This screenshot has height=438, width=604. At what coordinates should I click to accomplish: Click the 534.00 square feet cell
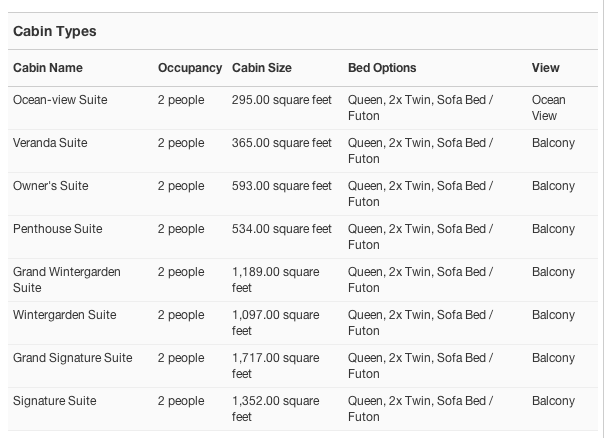click(x=282, y=229)
